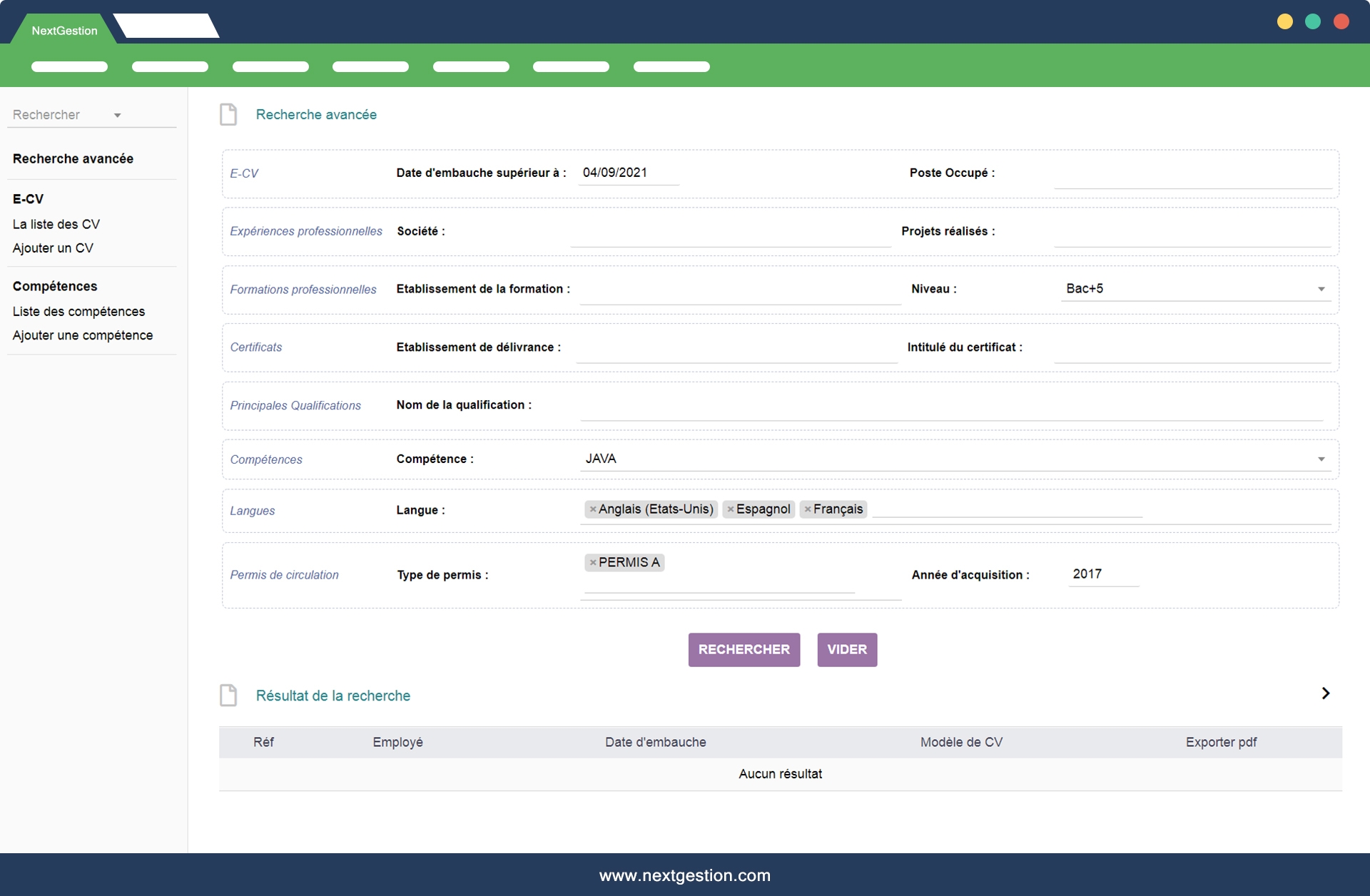Expand the search results chevron arrow
Image resolution: width=1370 pixels, height=896 pixels.
pos(1325,693)
